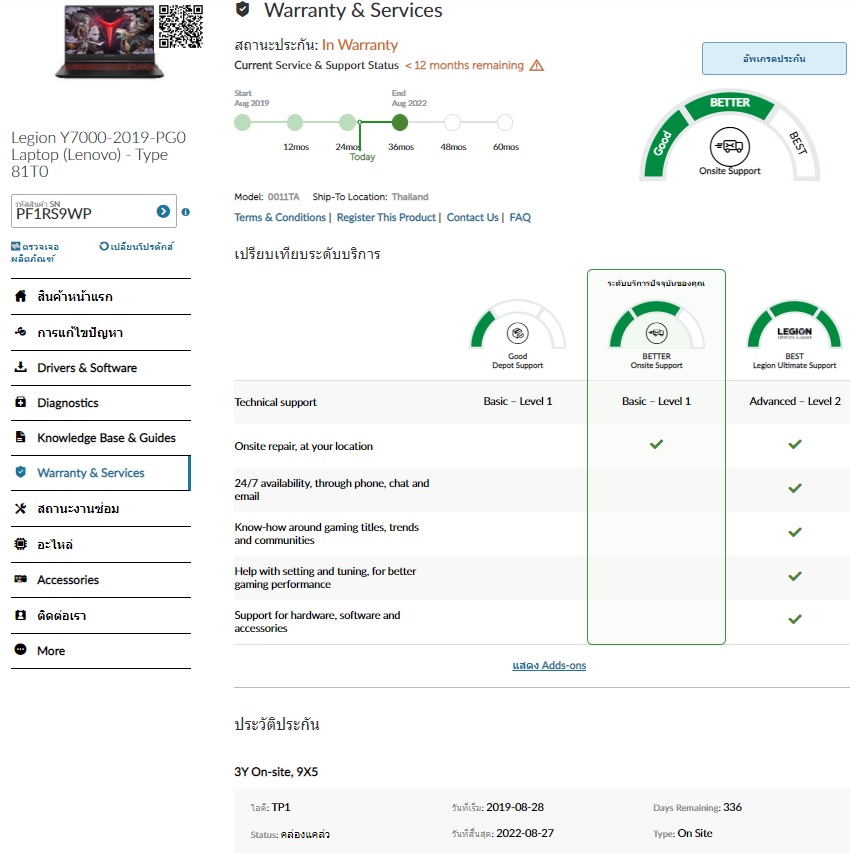
Task: Open the อะไหล่ parts page
Action: click(x=101, y=545)
